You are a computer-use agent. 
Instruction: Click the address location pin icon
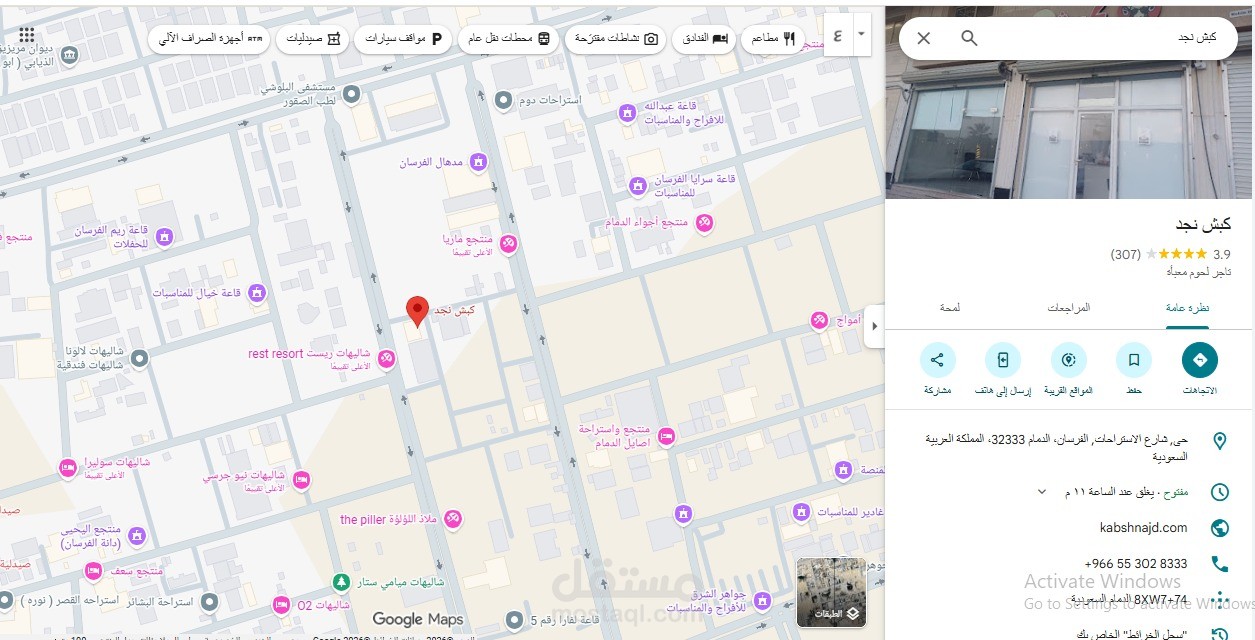(x=1220, y=441)
